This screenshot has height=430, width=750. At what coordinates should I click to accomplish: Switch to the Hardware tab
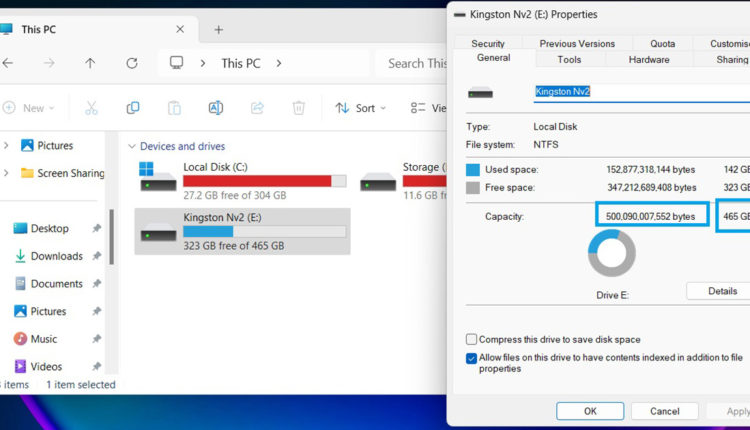click(649, 60)
